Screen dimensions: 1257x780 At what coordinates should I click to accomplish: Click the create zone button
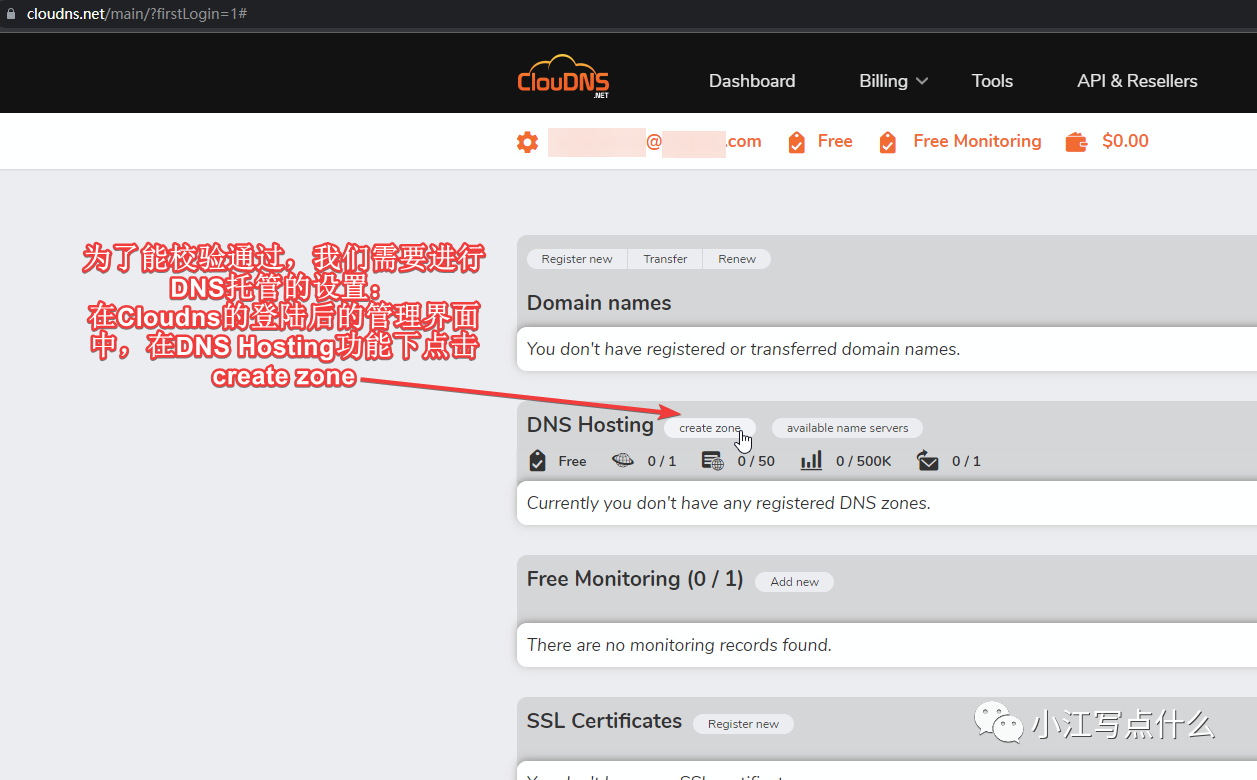710,428
